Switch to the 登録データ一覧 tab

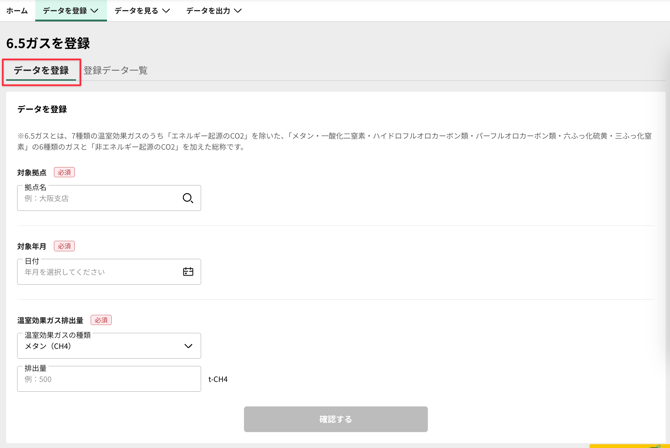click(x=115, y=71)
